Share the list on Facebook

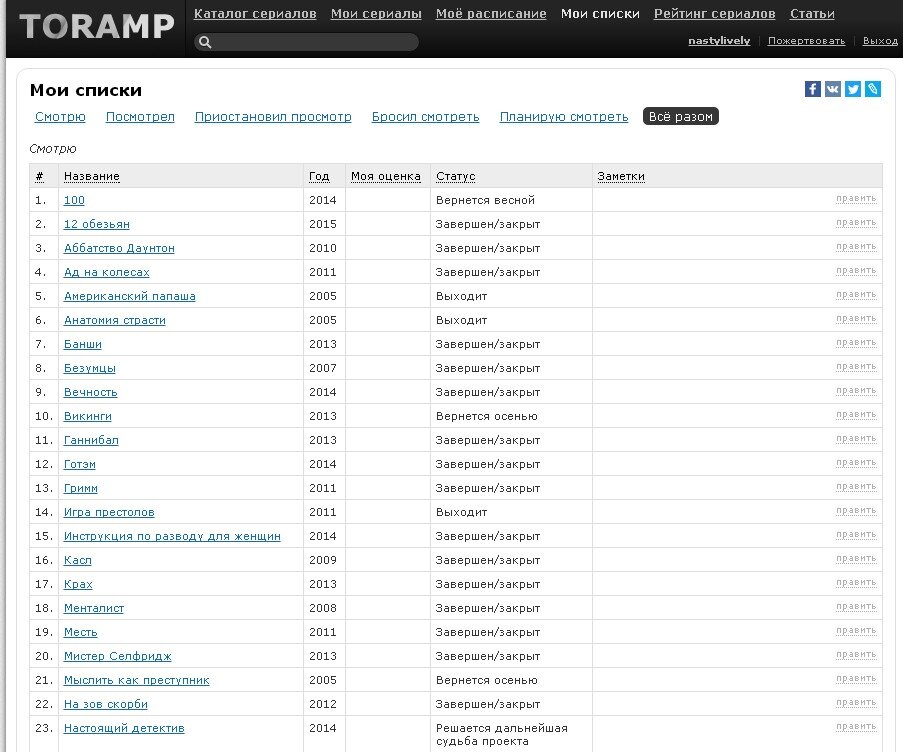pos(813,89)
